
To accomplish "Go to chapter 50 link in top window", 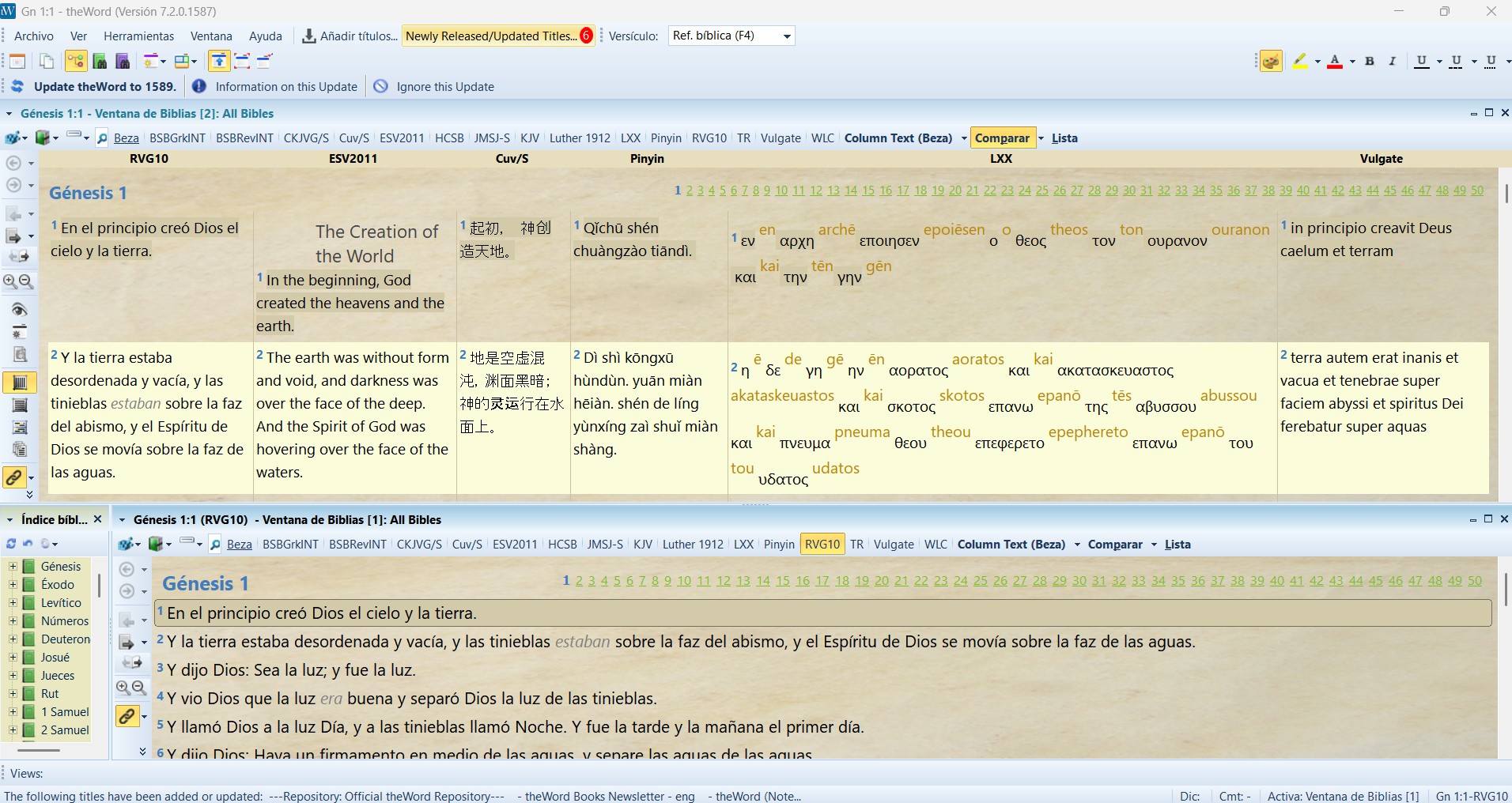I will [1477, 190].
